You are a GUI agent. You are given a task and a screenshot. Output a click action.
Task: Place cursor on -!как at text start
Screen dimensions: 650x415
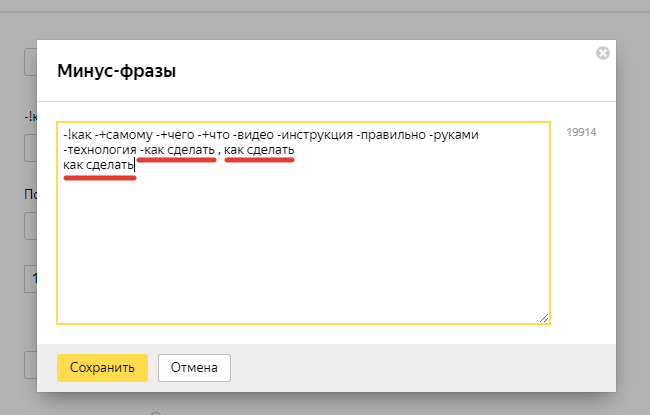point(77,135)
